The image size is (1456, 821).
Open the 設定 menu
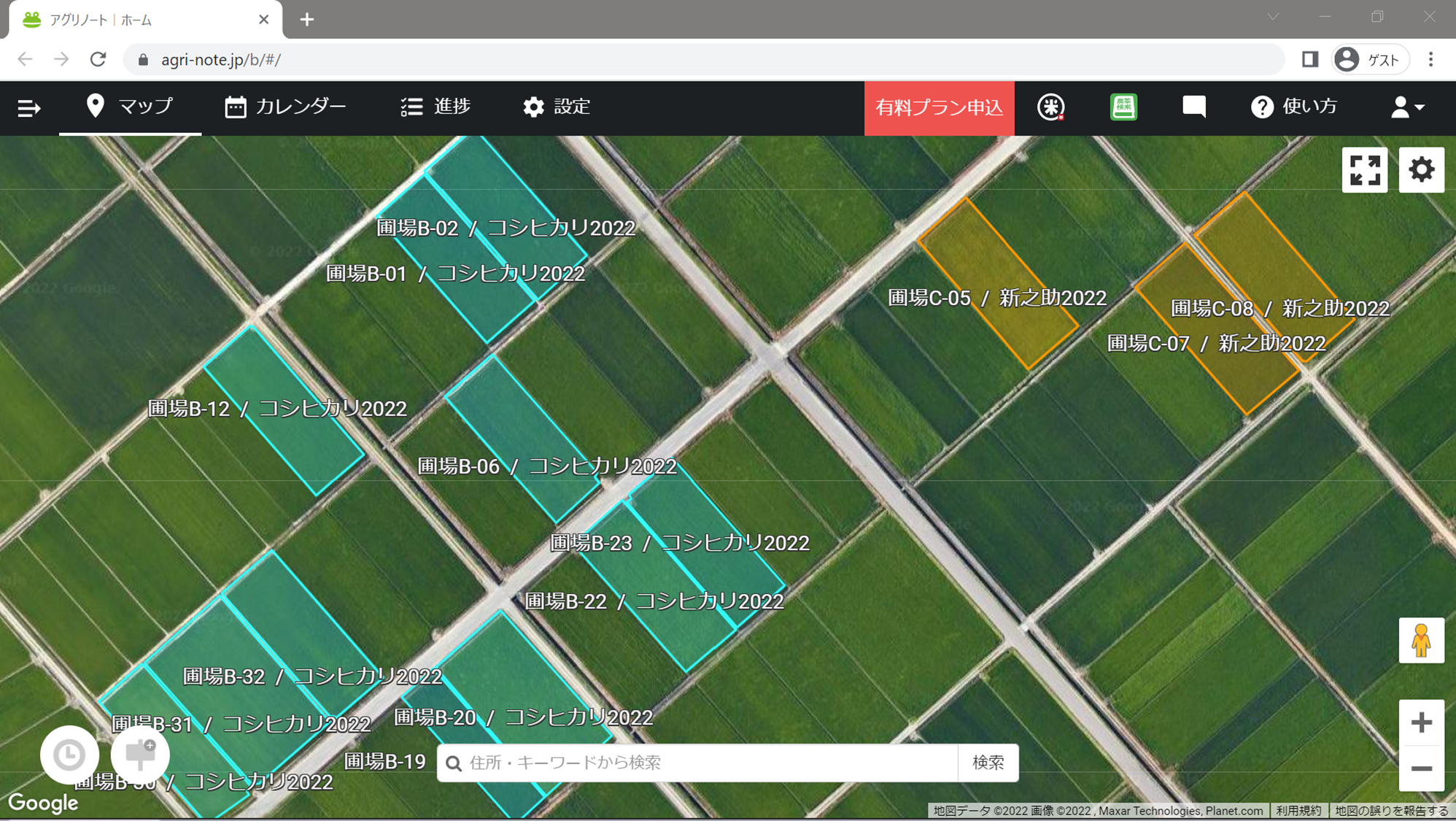click(x=557, y=107)
